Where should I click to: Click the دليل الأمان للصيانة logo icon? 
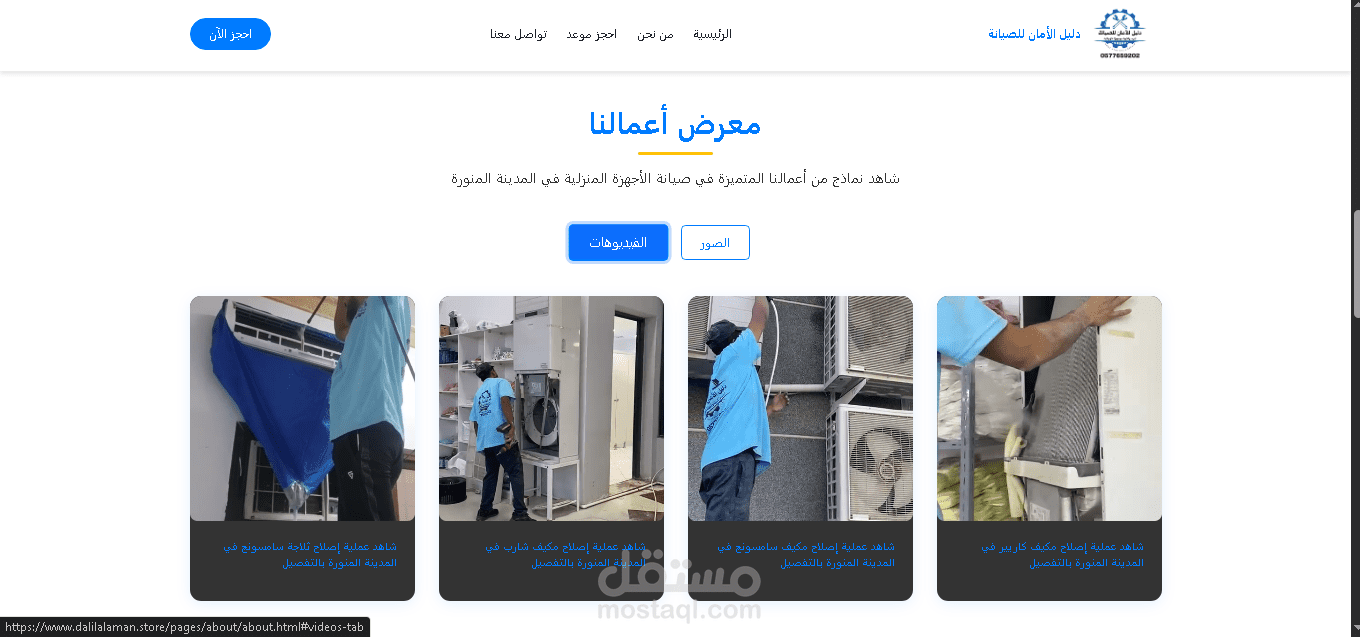tap(1120, 34)
